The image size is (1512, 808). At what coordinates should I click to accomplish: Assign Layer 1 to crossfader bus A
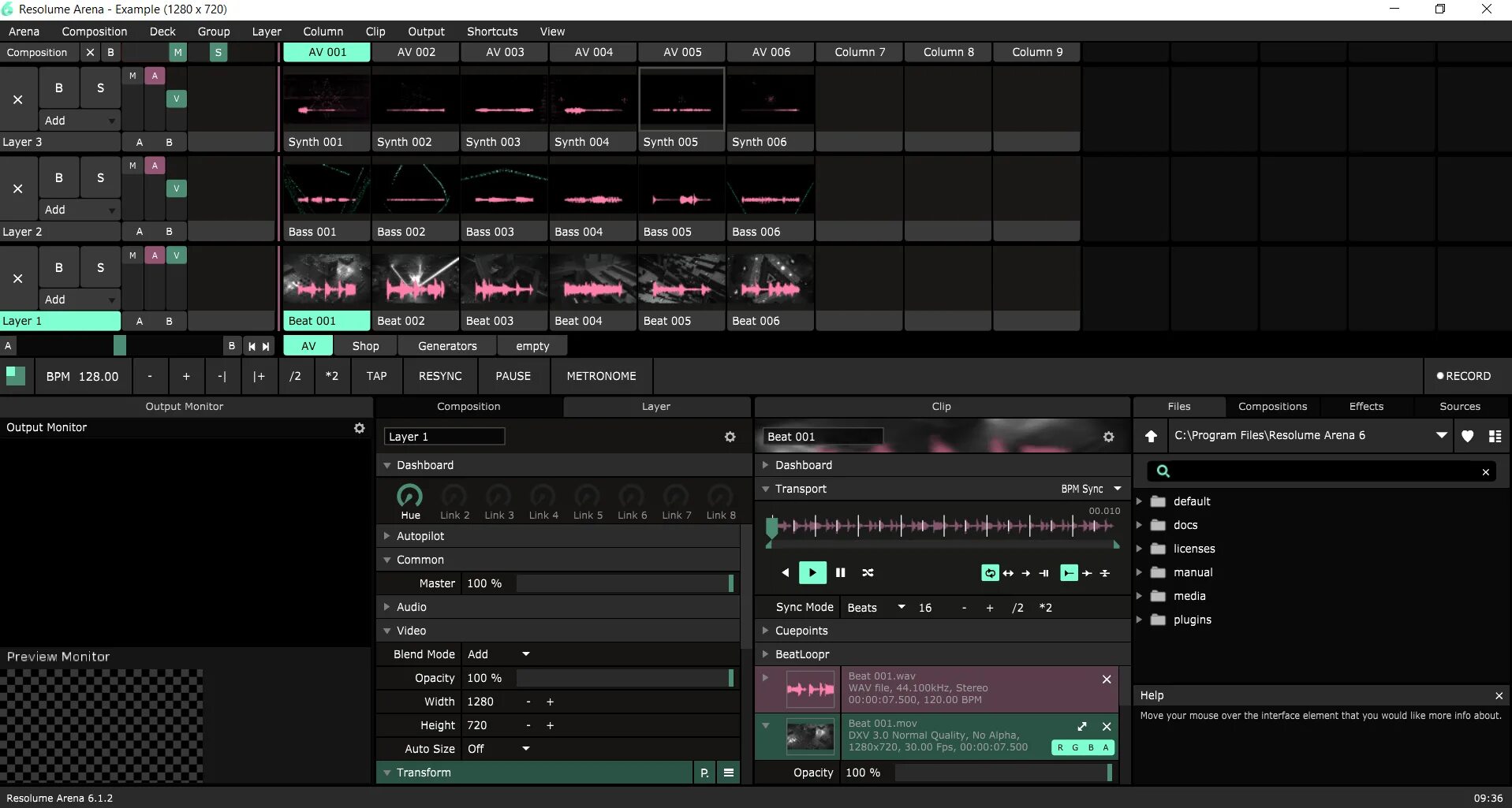140,322
